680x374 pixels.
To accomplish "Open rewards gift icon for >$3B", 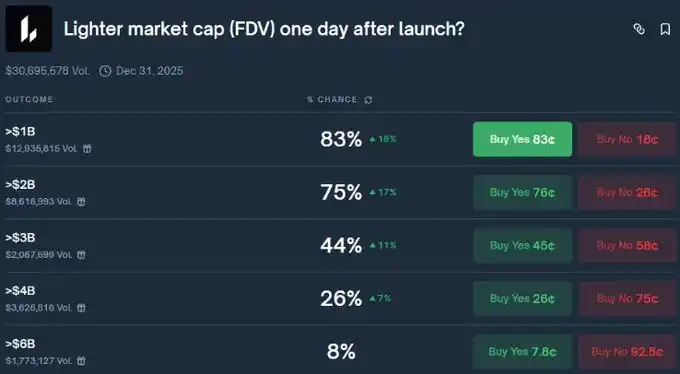I will tap(81, 255).
